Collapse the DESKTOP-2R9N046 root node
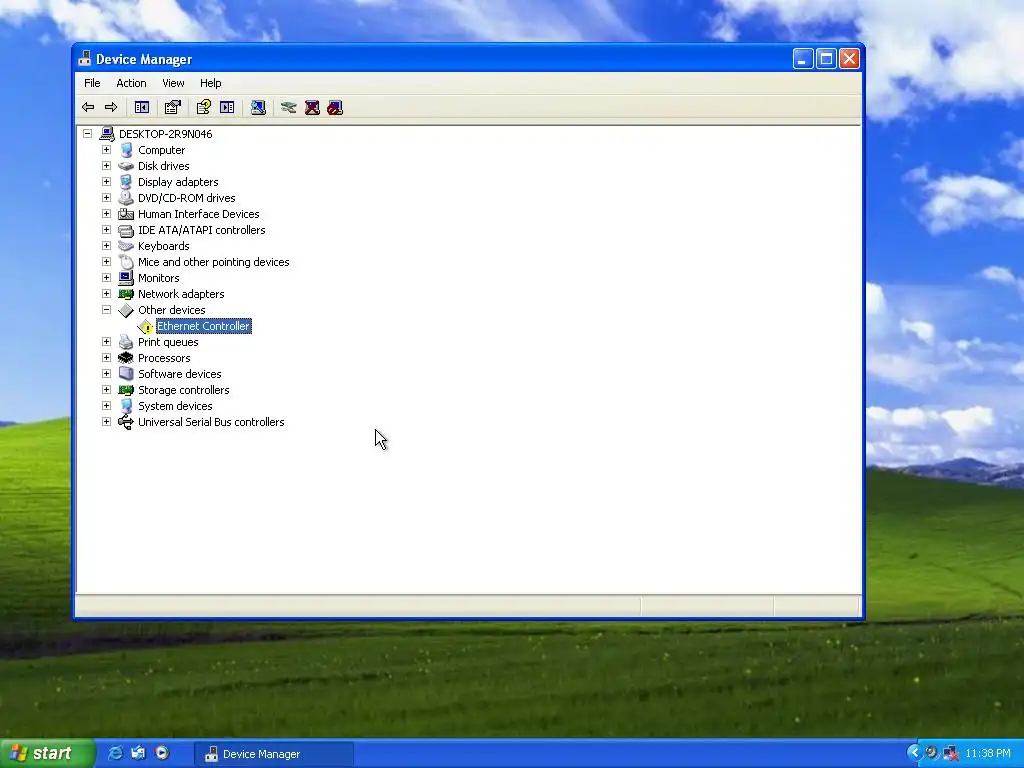Image resolution: width=1024 pixels, height=768 pixels. (88, 134)
